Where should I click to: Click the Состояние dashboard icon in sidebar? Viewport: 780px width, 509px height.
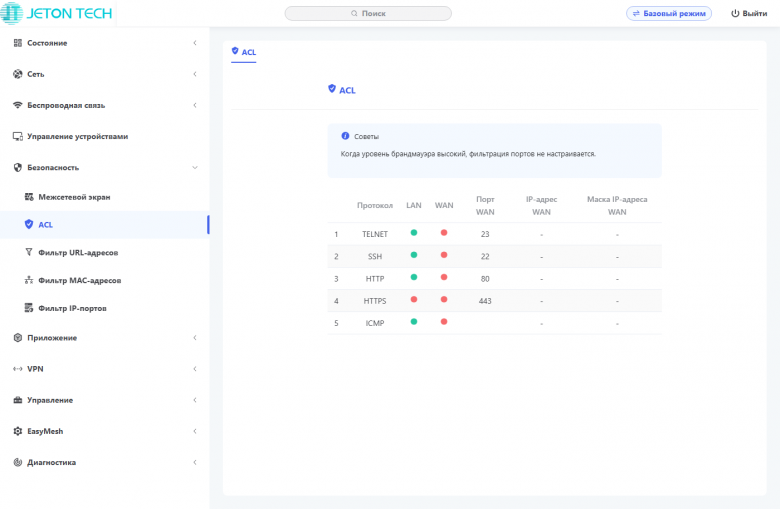[17, 43]
